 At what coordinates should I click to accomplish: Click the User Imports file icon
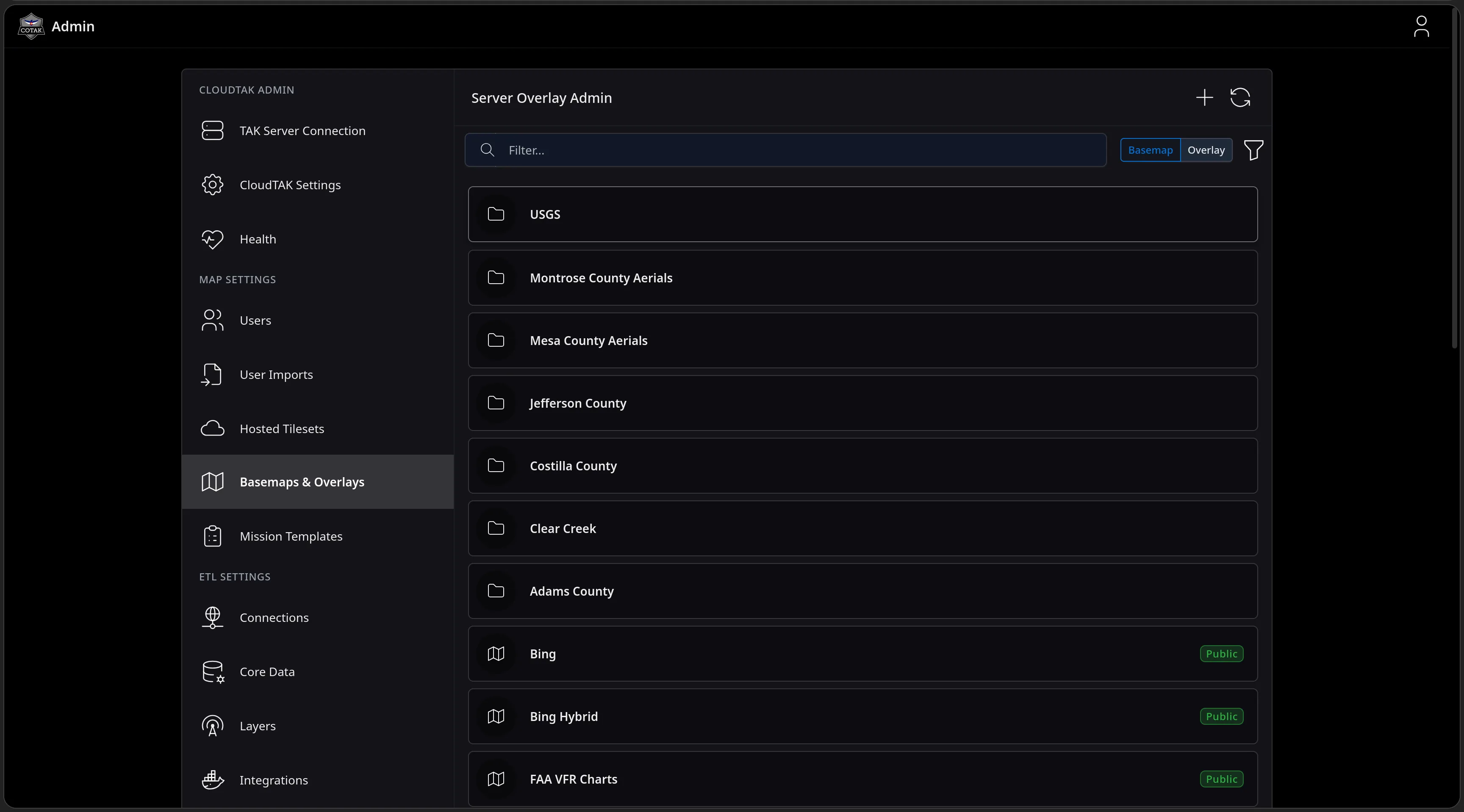pyautogui.click(x=211, y=375)
